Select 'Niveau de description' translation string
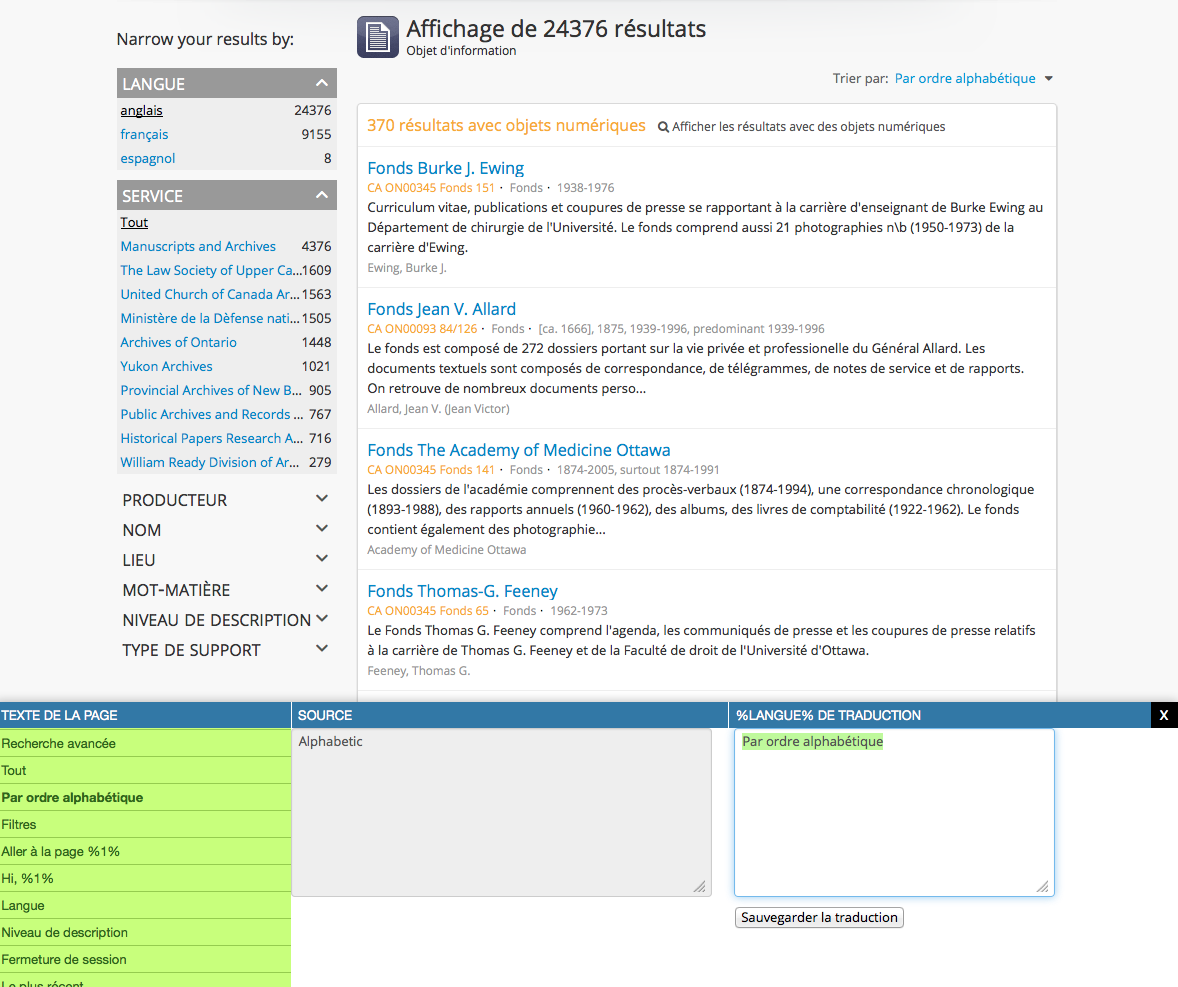This screenshot has height=987, width=1178. coord(65,932)
